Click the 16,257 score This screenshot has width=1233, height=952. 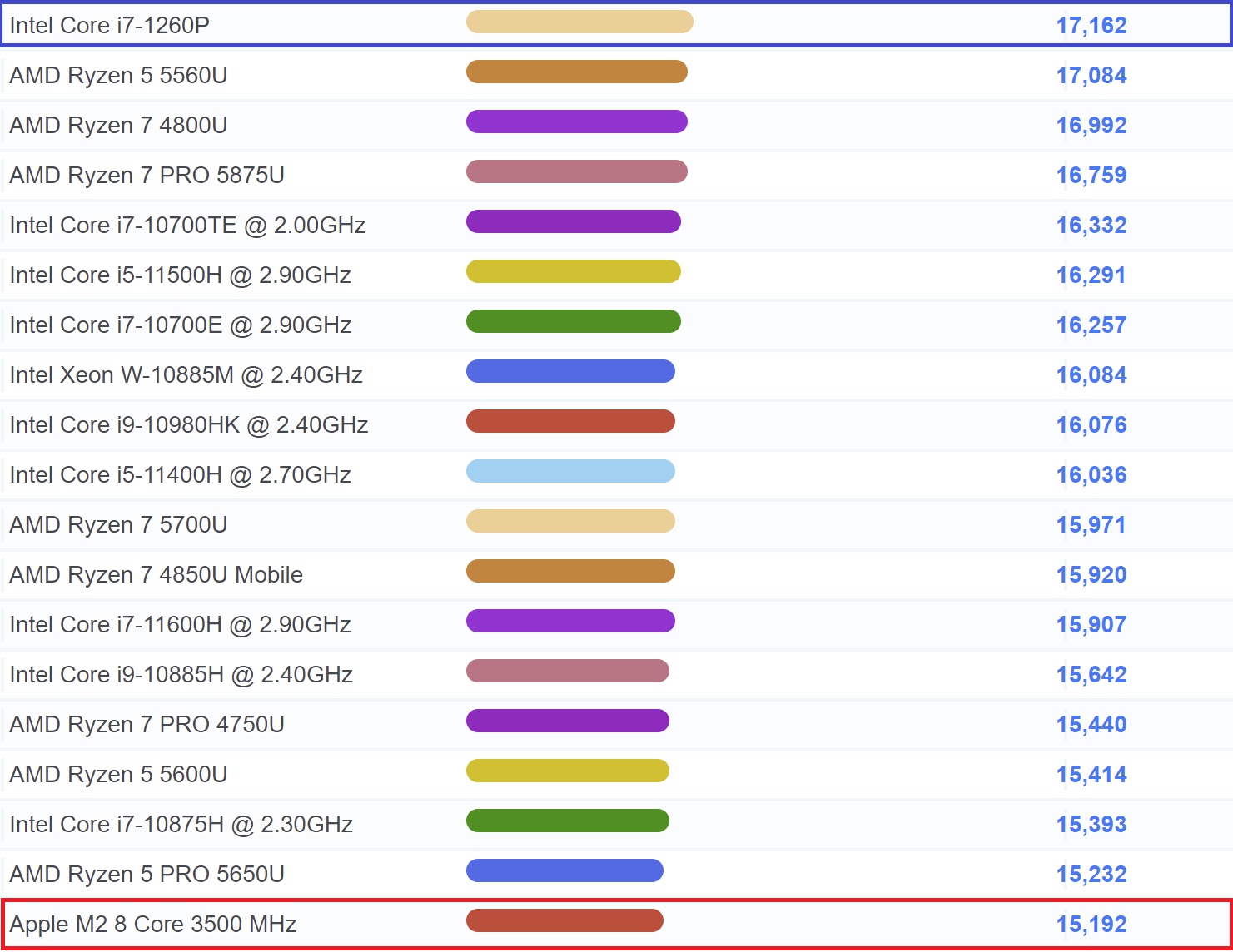[1091, 325]
